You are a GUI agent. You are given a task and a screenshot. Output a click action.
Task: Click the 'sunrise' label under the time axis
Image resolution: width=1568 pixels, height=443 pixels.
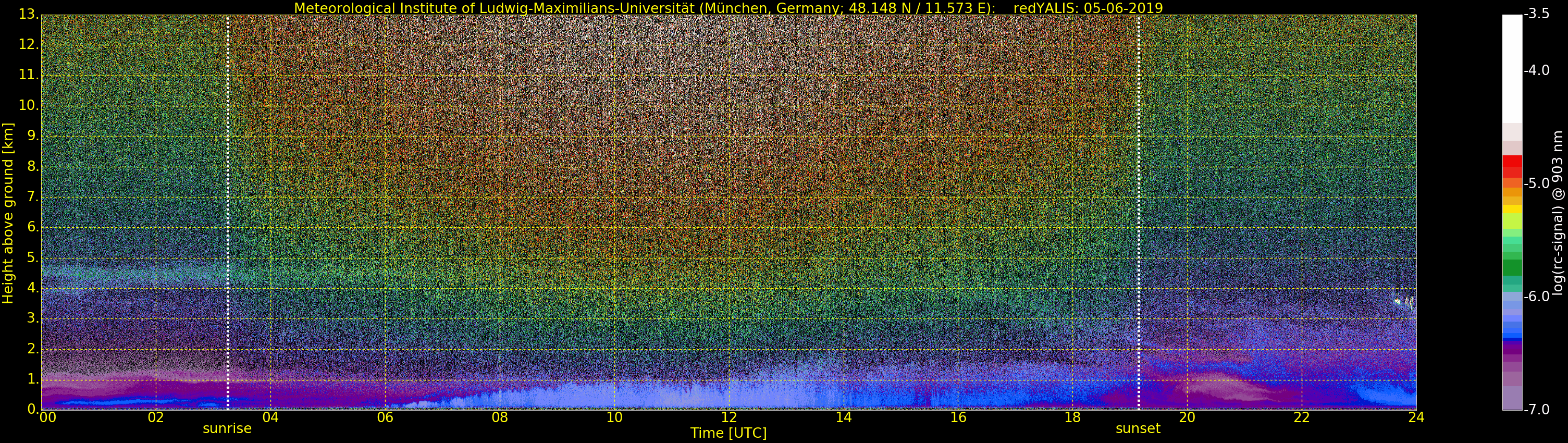click(227, 428)
